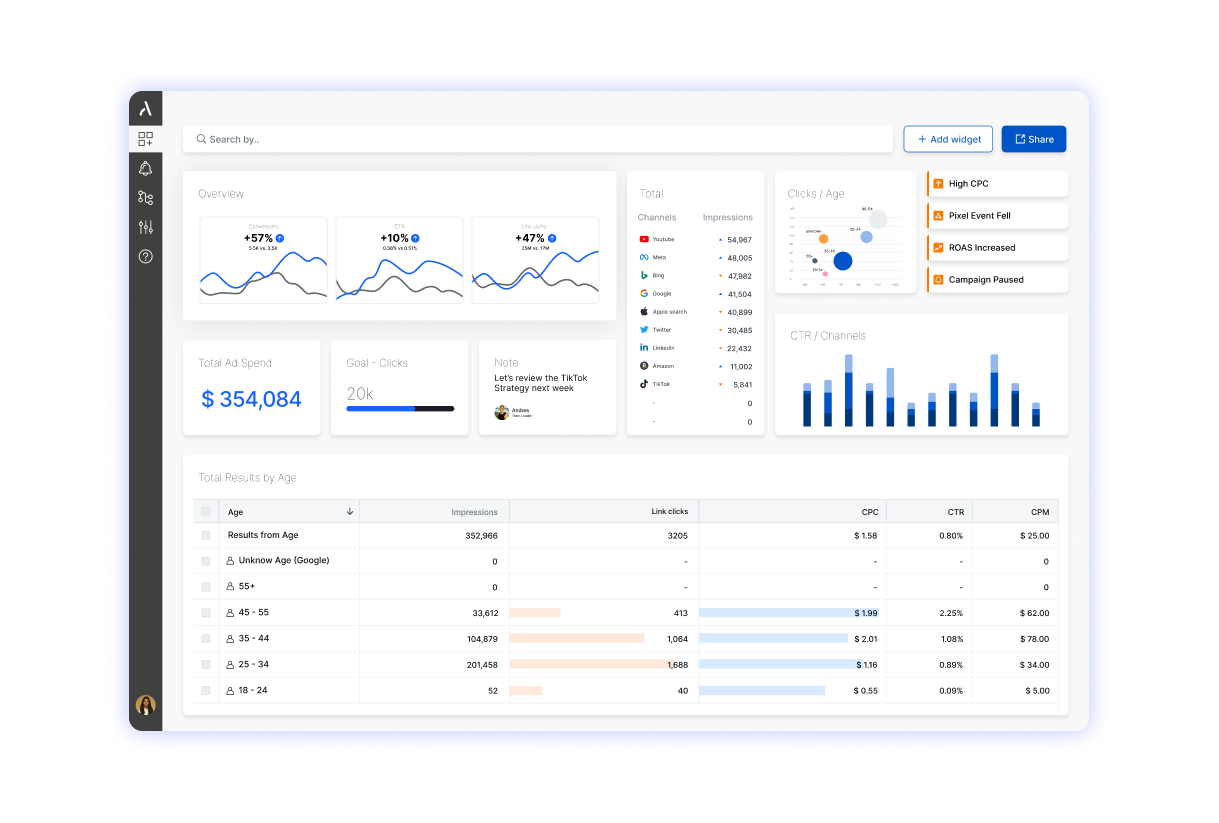1219x823 pixels.
Task: Click the ROAS Increased chart icon
Action: click(x=938, y=248)
